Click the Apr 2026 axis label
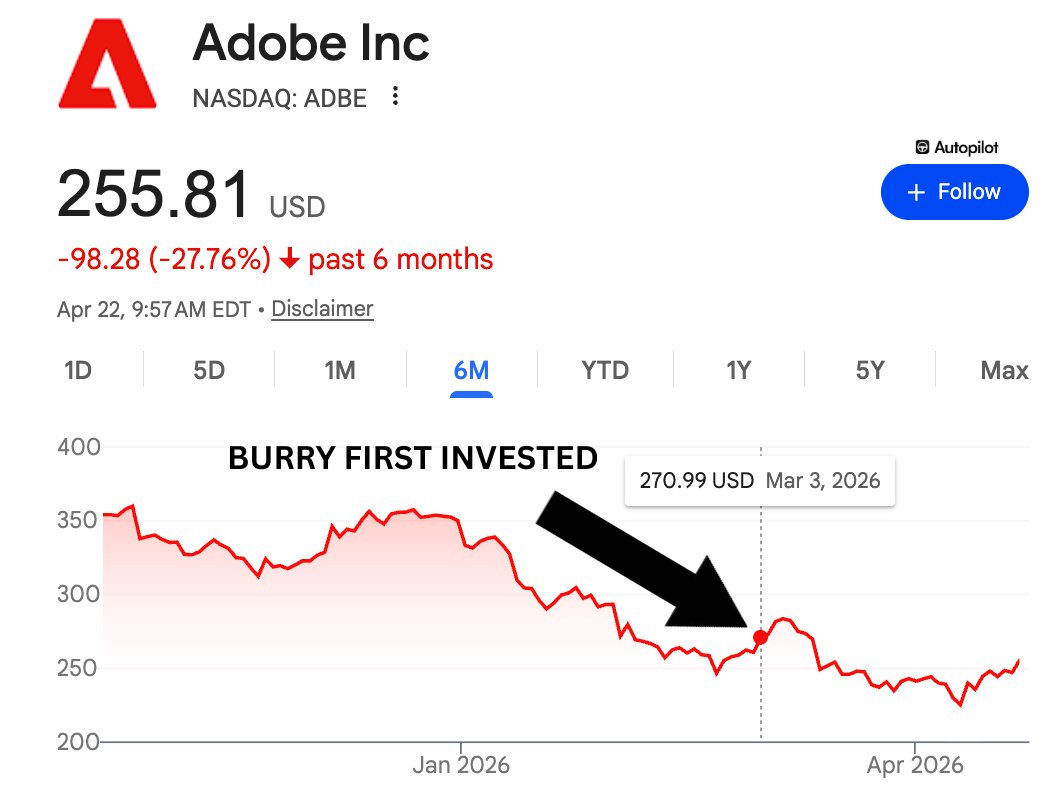 915,766
